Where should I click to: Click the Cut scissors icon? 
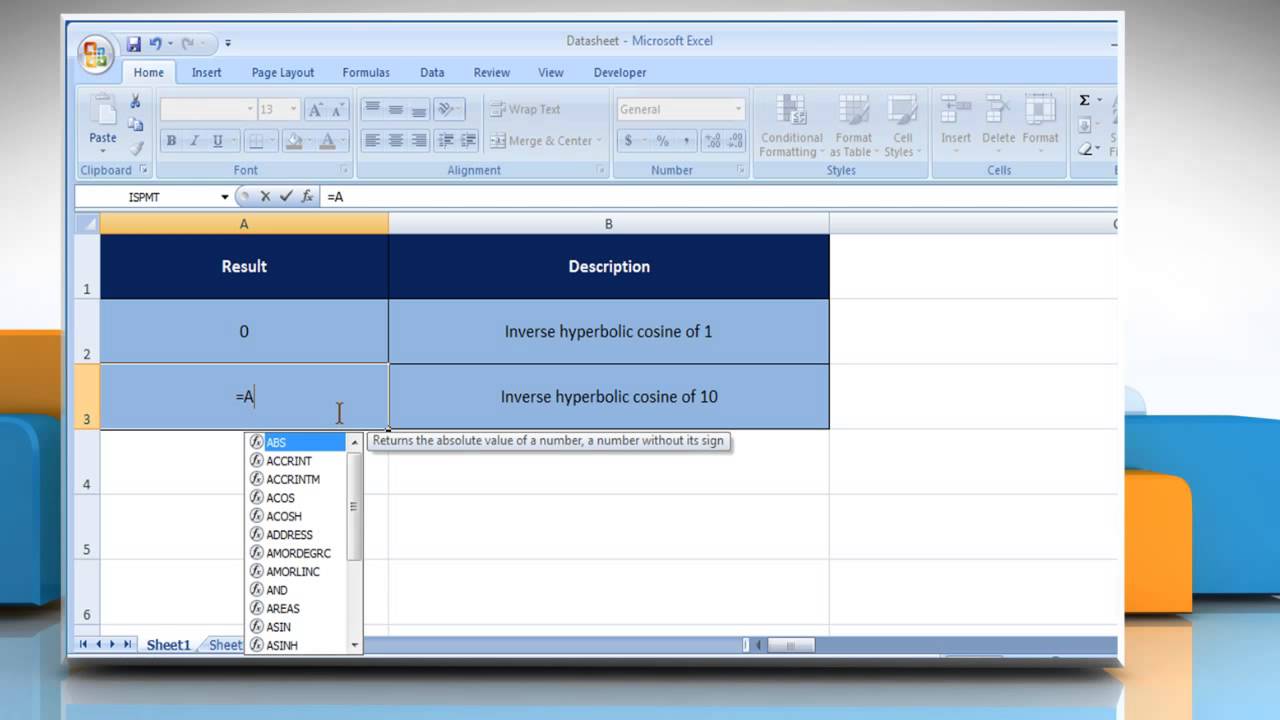[x=135, y=102]
